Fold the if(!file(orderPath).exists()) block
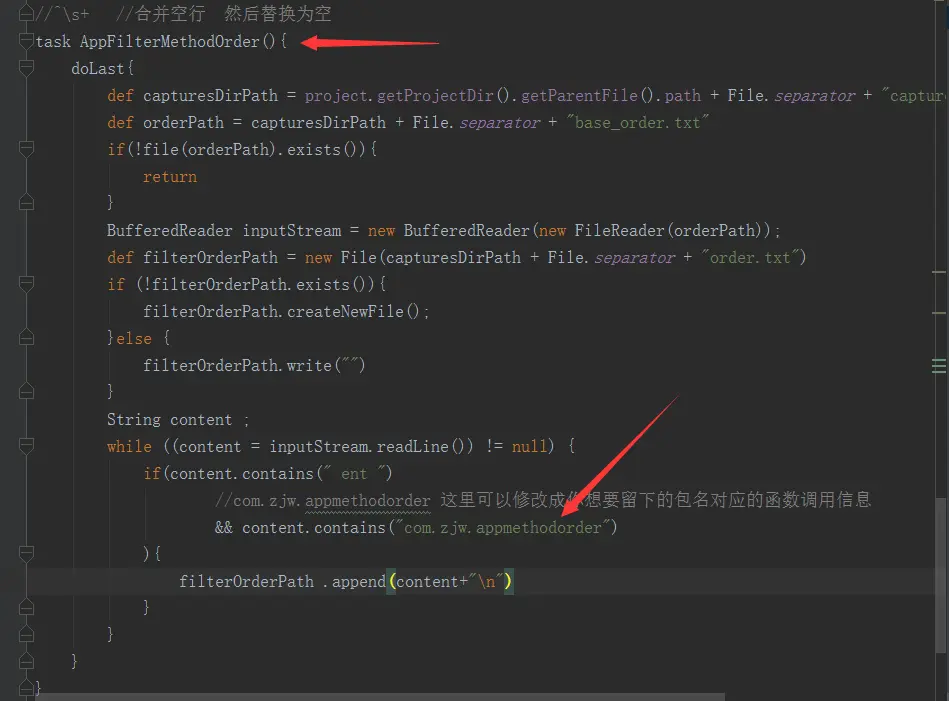Viewport: 949px width, 701px height. click(x=26, y=149)
